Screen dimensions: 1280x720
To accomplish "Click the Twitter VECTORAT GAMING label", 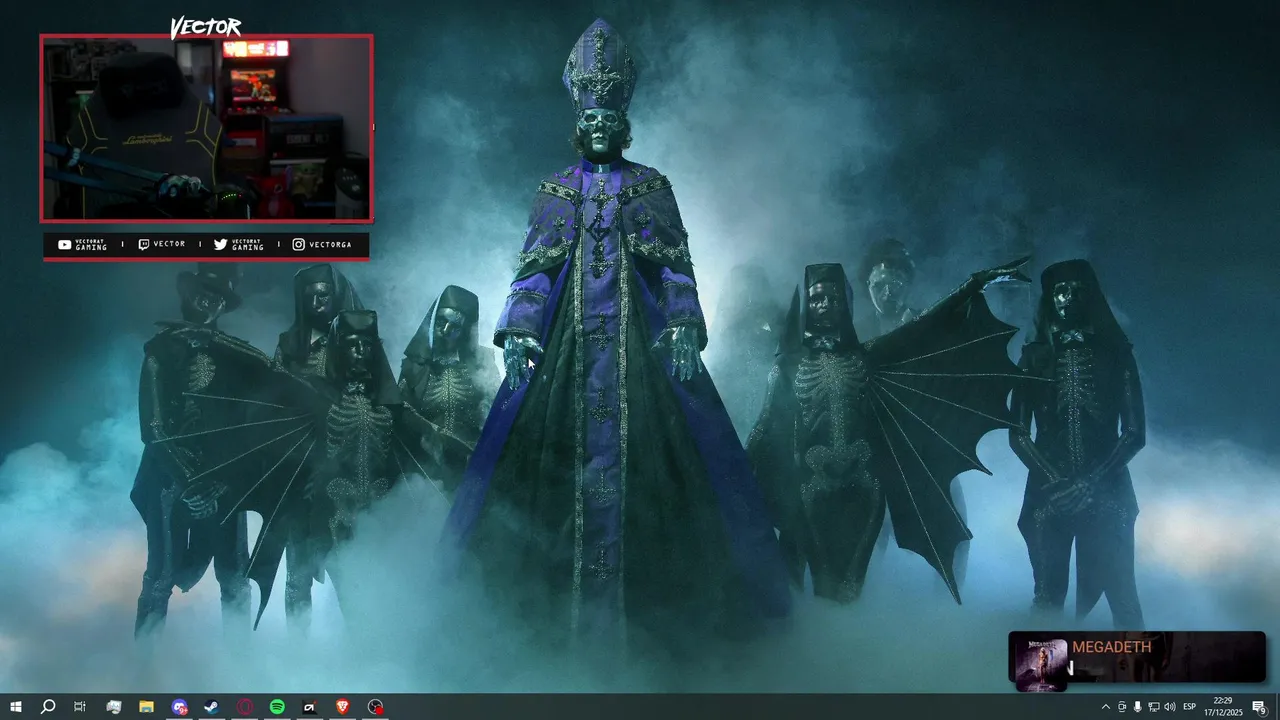I will coord(239,244).
